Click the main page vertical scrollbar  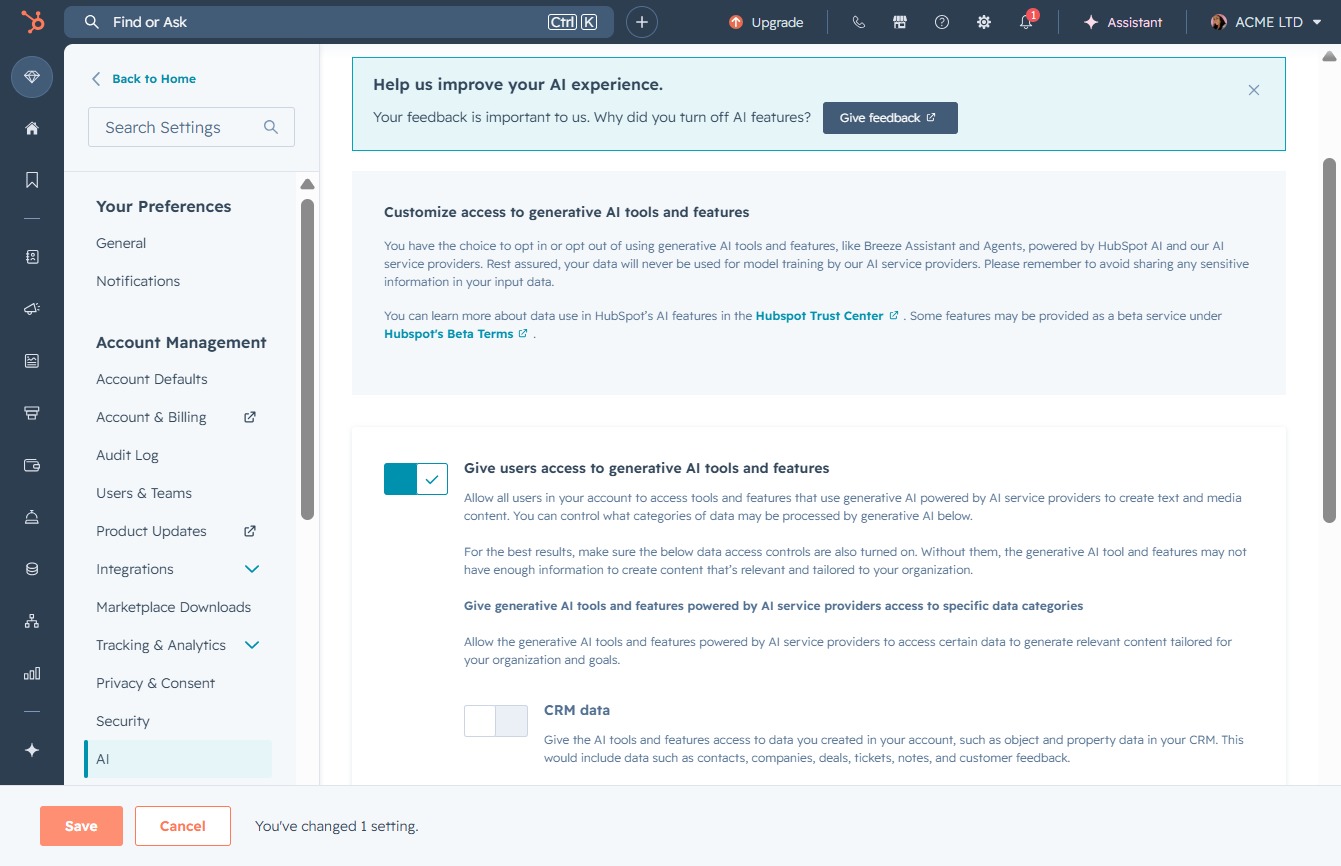coord(1329,340)
